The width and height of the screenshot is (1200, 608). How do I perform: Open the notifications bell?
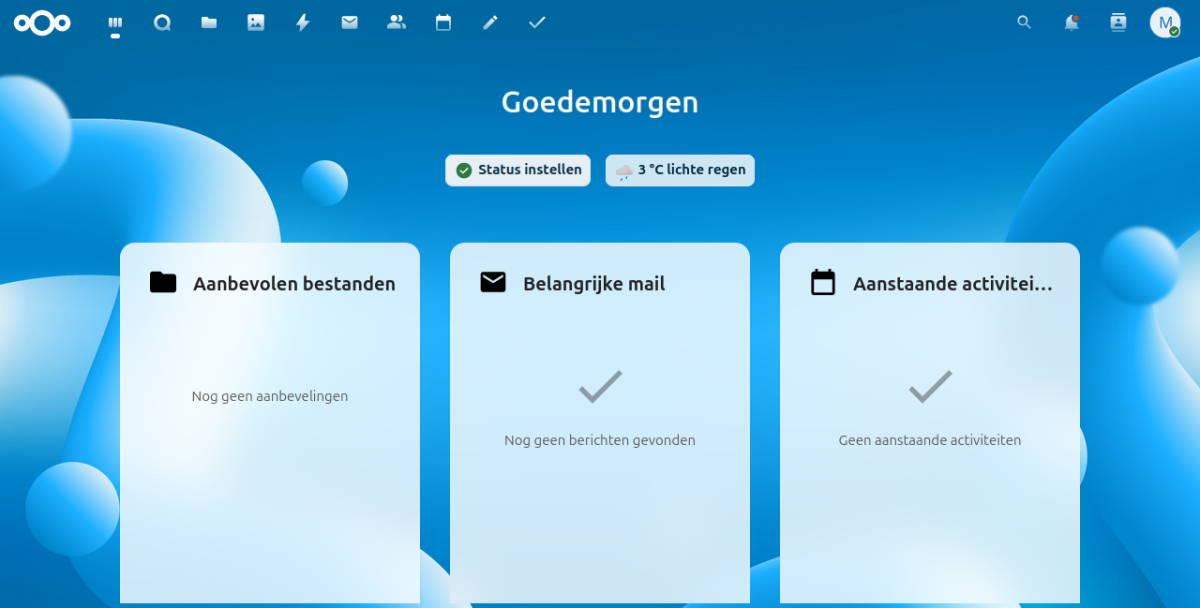point(1071,23)
